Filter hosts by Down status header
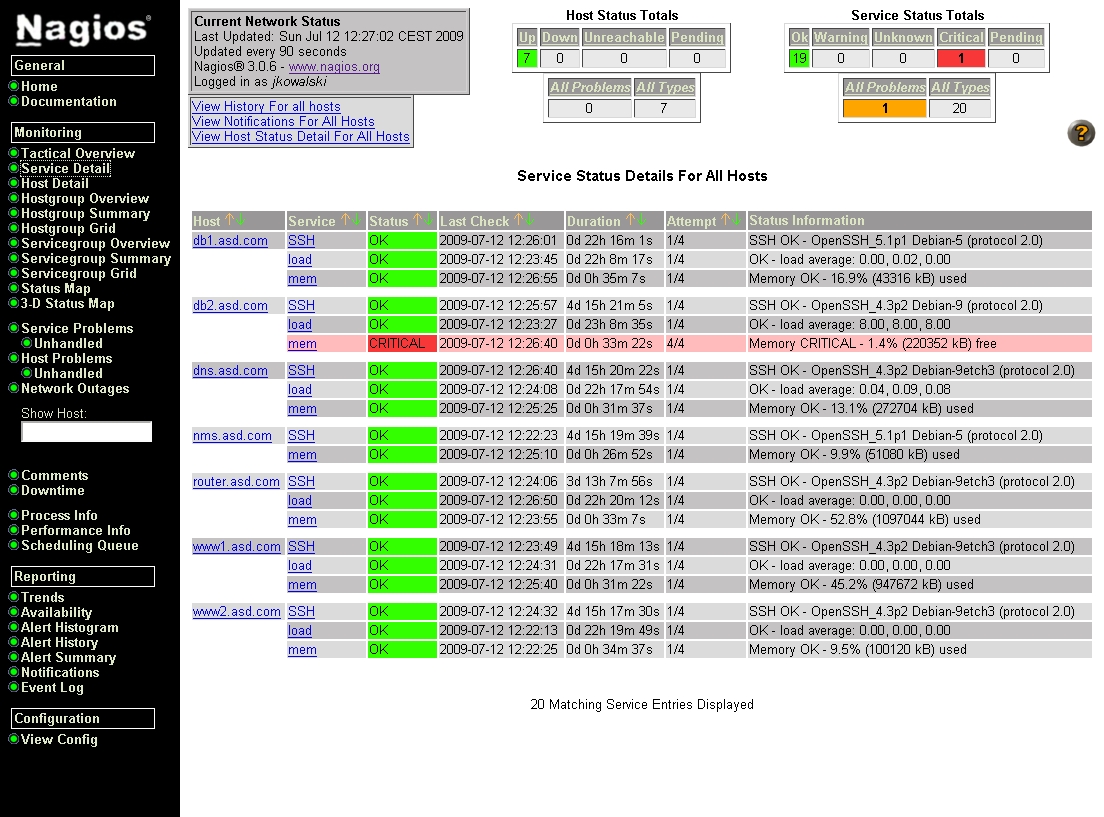The width and height of the screenshot is (1104, 817). 560,37
